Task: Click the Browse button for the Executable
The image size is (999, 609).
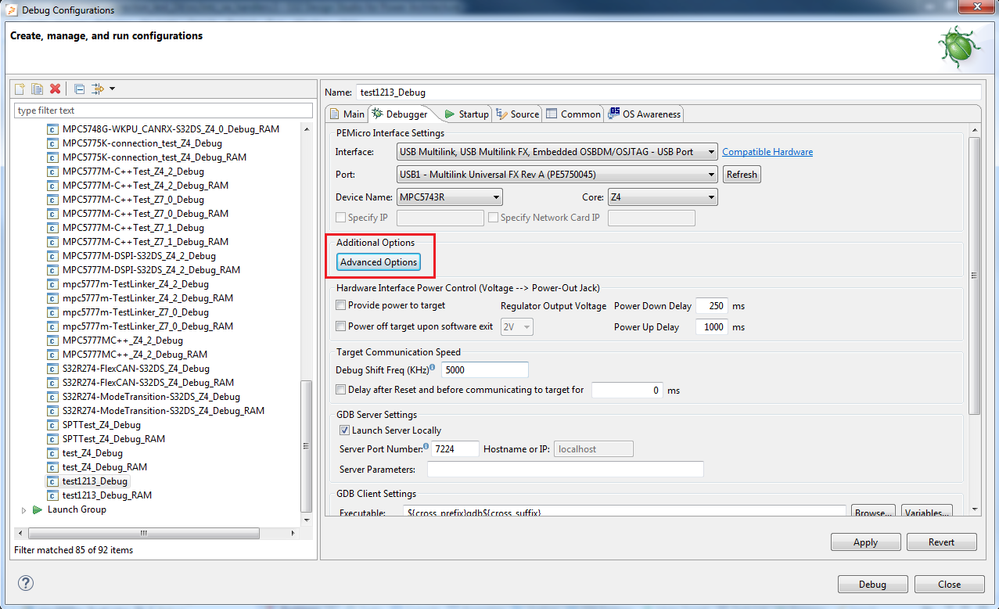Action: pos(873,512)
